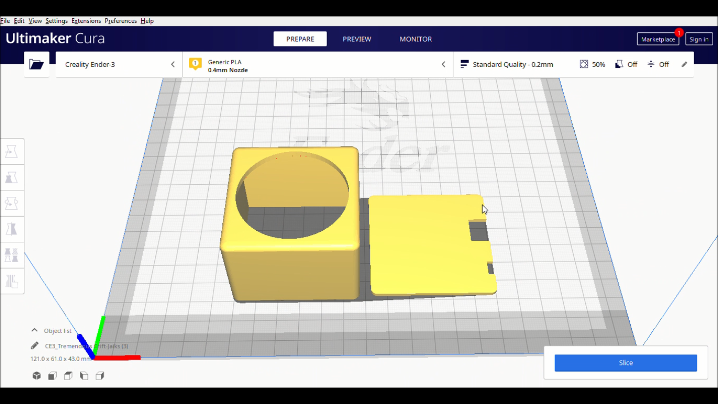Switch to front view icon
The image size is (718, 404).
(x=52, y=376)
